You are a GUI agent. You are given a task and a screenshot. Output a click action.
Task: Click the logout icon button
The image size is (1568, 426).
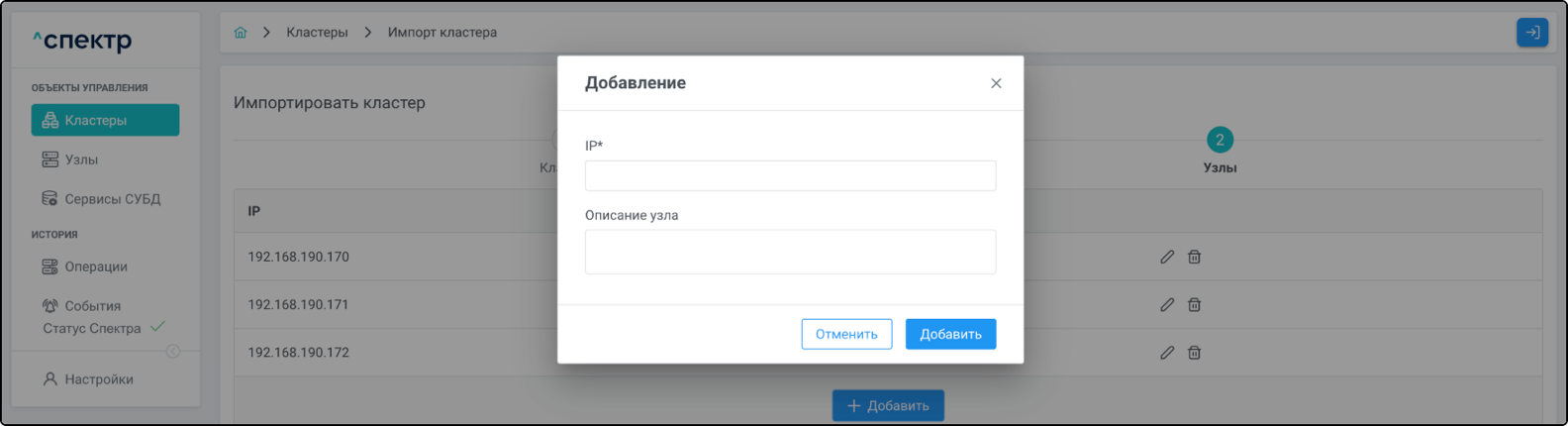point(1531,33)
